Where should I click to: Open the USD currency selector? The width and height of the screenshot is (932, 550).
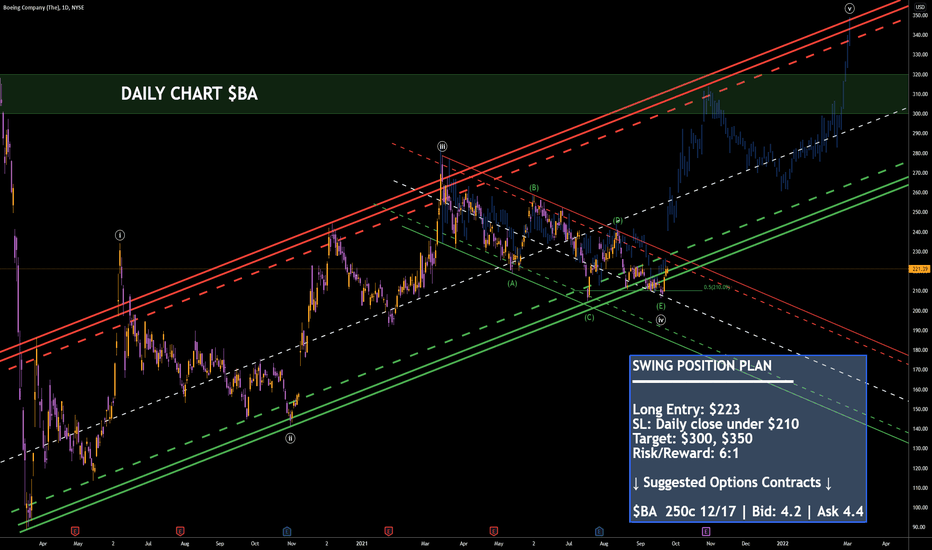pos(920,7)
